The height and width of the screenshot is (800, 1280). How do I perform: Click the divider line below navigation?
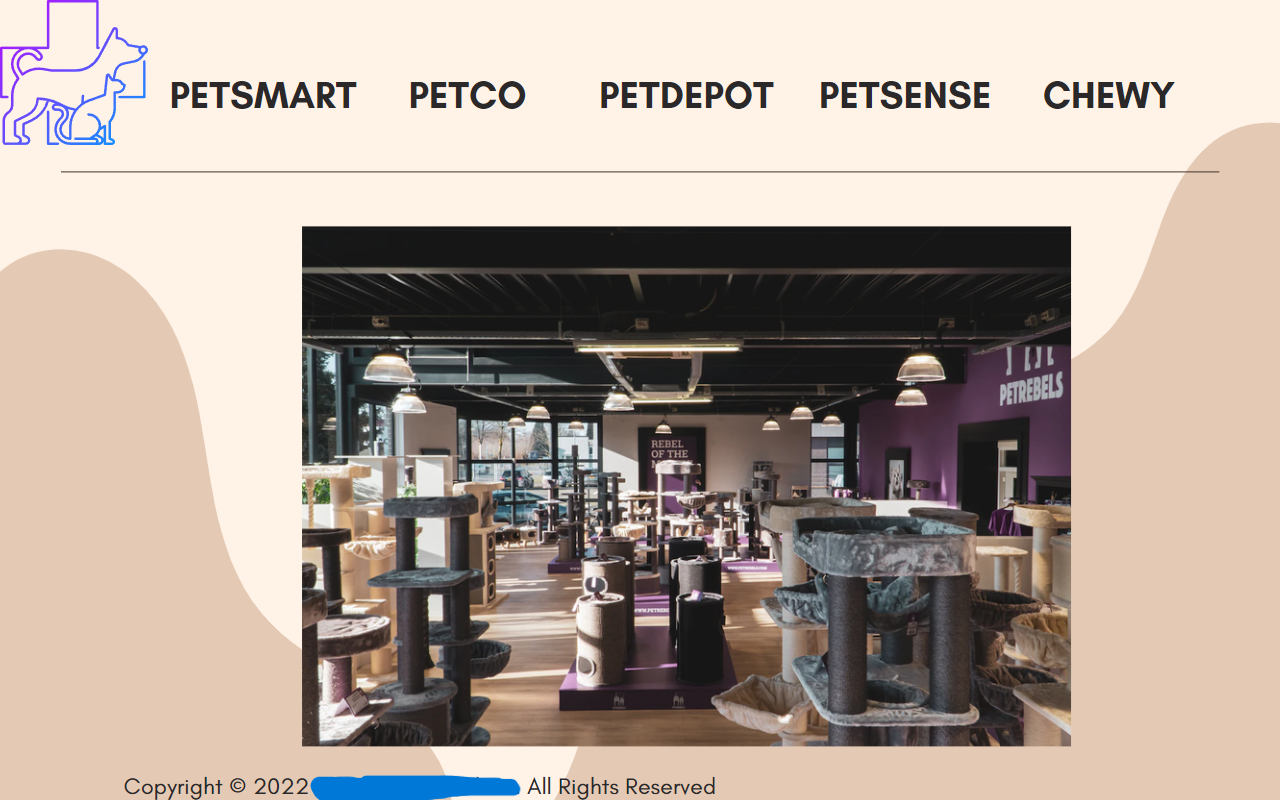(x=640, y=172)
